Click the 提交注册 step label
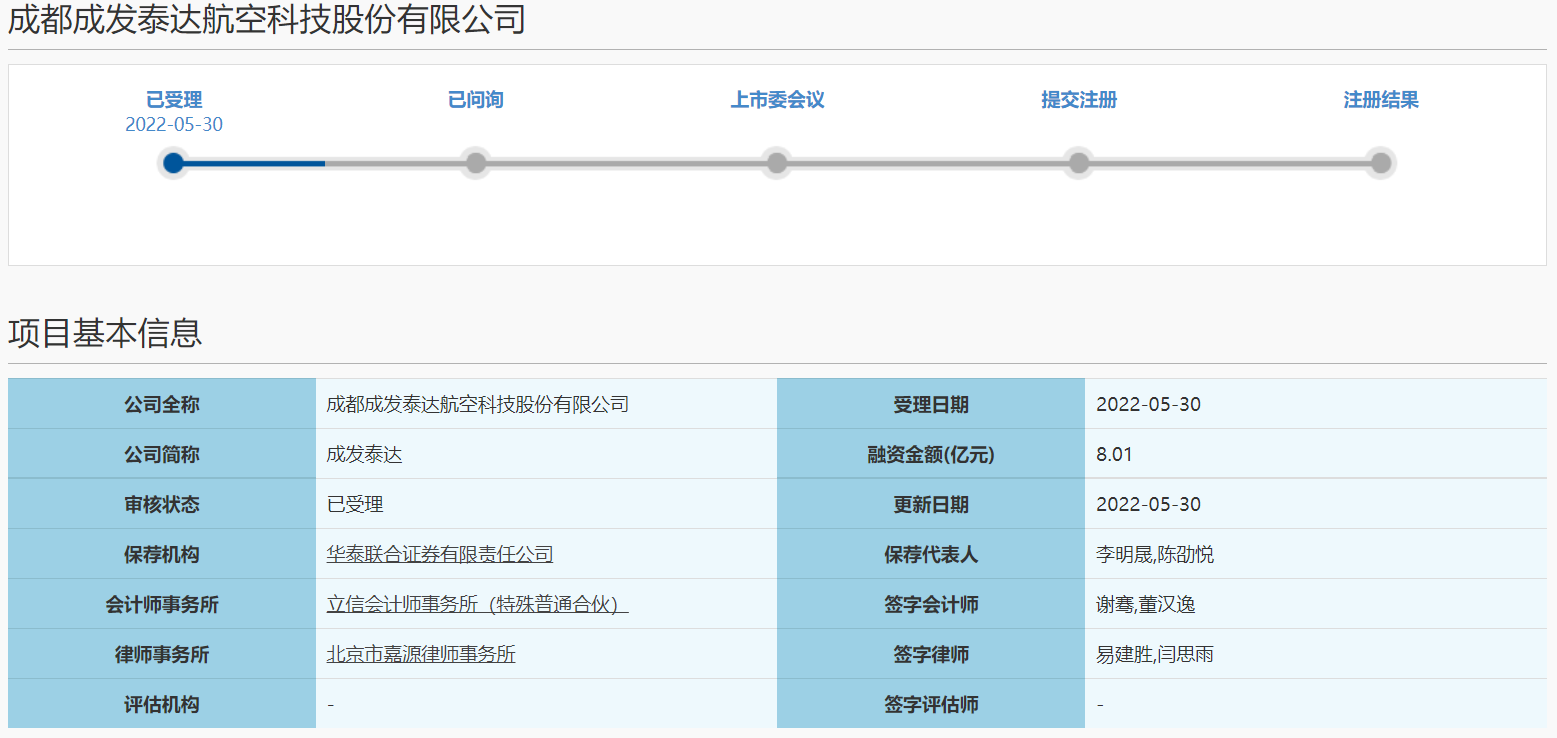This screenshot has width=1557, height=738. [x=1079, y=100]
